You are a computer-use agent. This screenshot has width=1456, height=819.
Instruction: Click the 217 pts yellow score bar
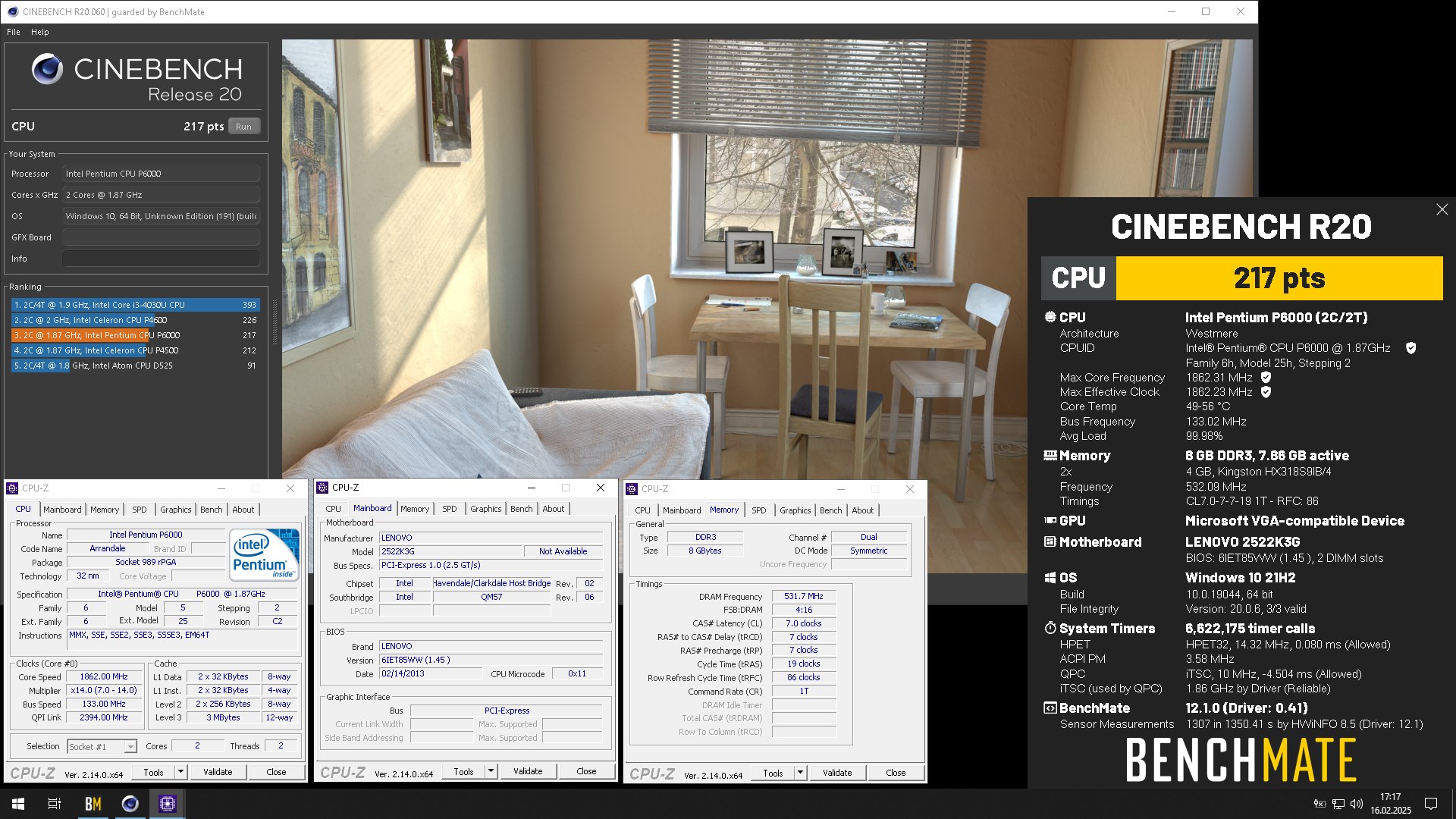click(x=1279, y=278)
